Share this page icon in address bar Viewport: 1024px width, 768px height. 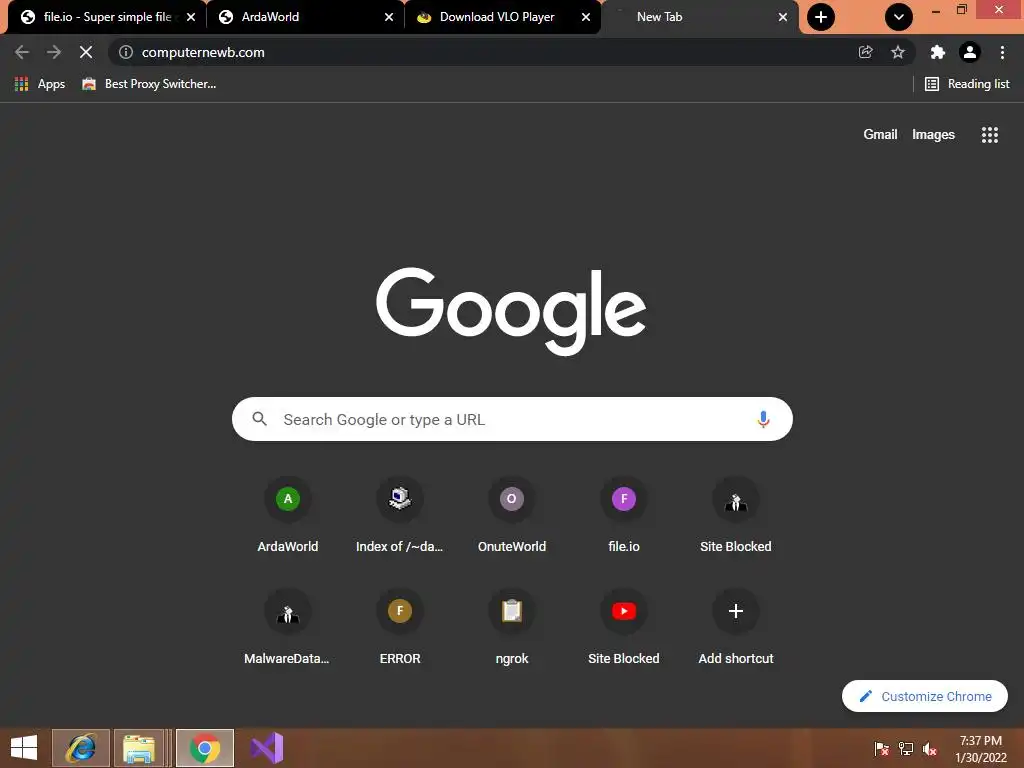click(x=865, y=52)
